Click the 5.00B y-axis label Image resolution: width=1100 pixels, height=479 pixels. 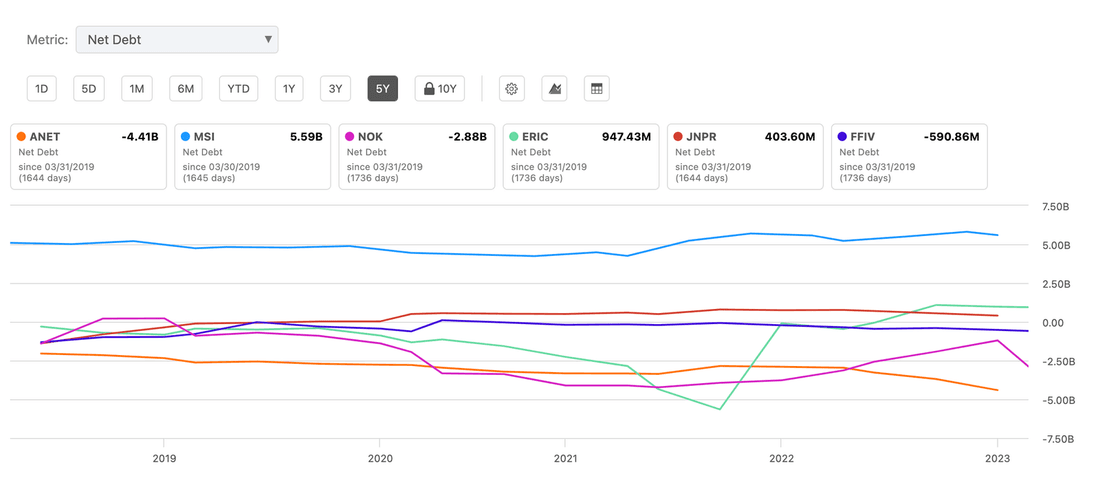1057,245
